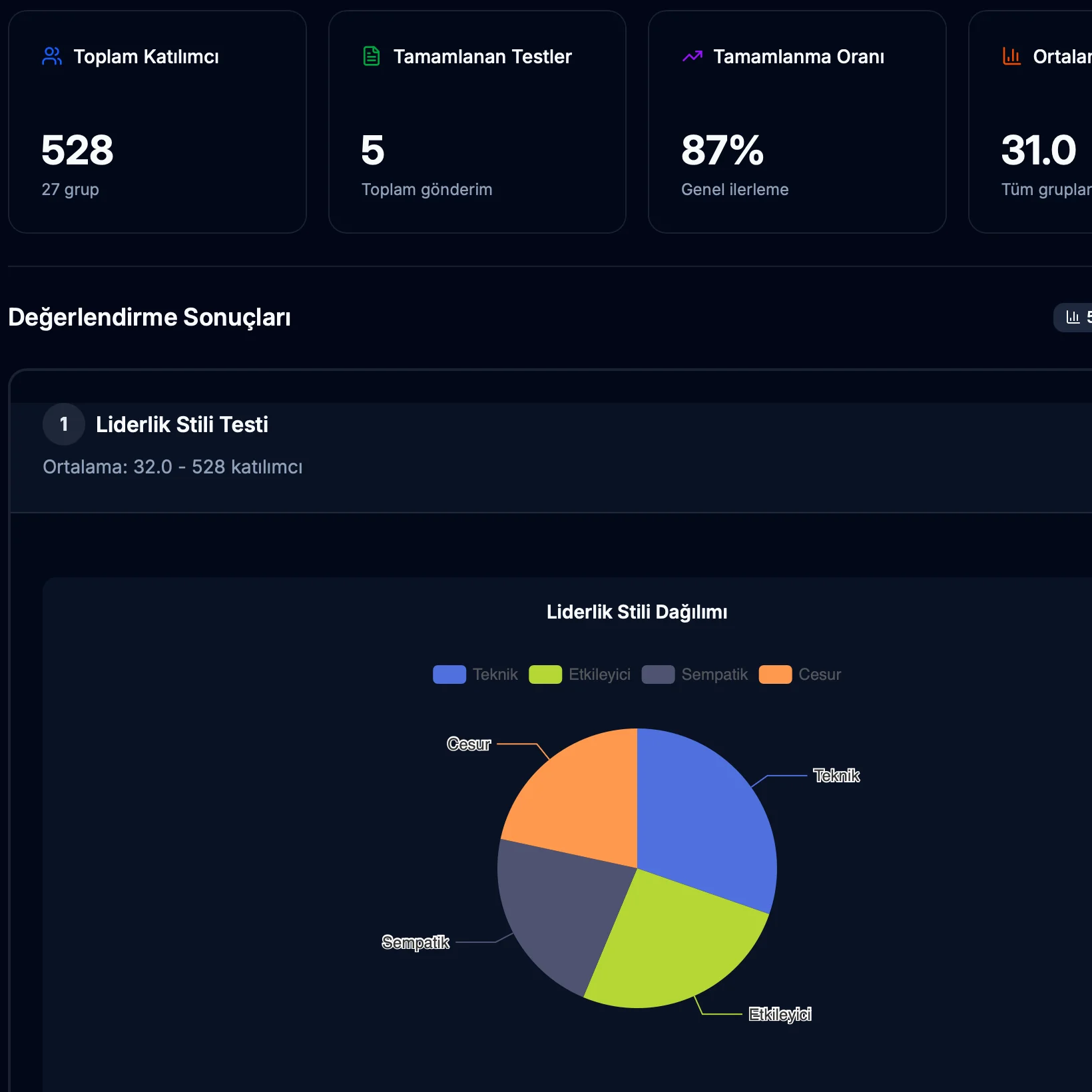The height and width of the screenshot is (1092, 1092).
Task: Click the blue Teknik legend color swatch
Action: [x=449, y=675]
